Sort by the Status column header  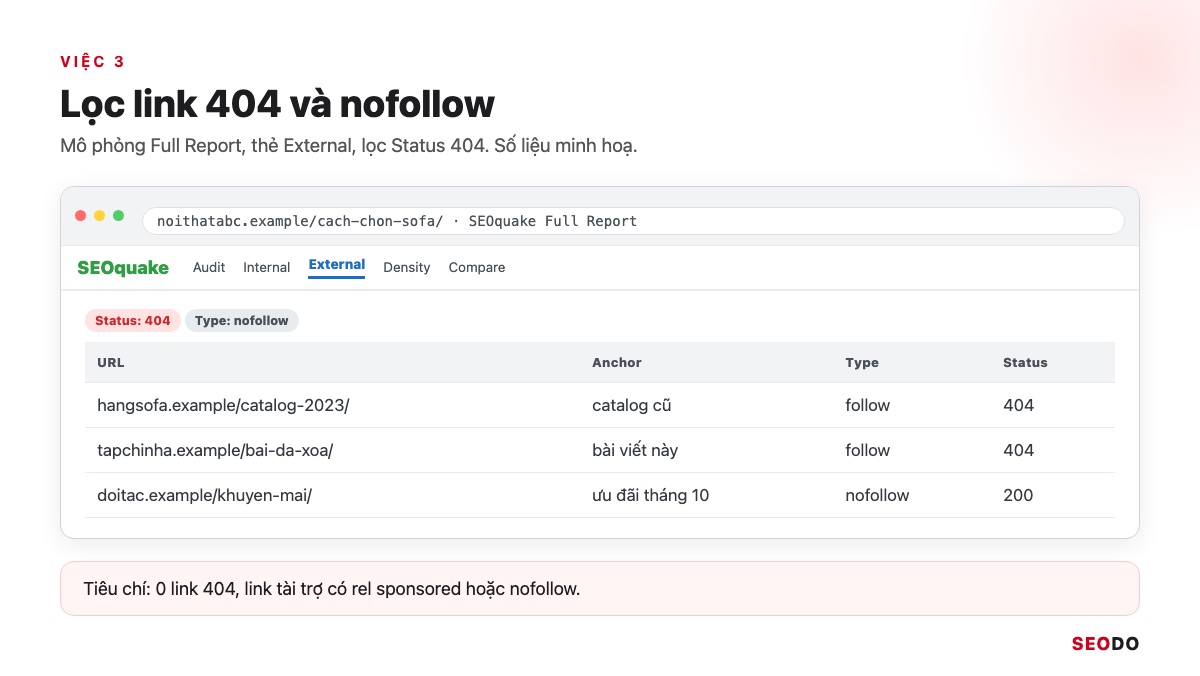click(x=1025, y=363)
